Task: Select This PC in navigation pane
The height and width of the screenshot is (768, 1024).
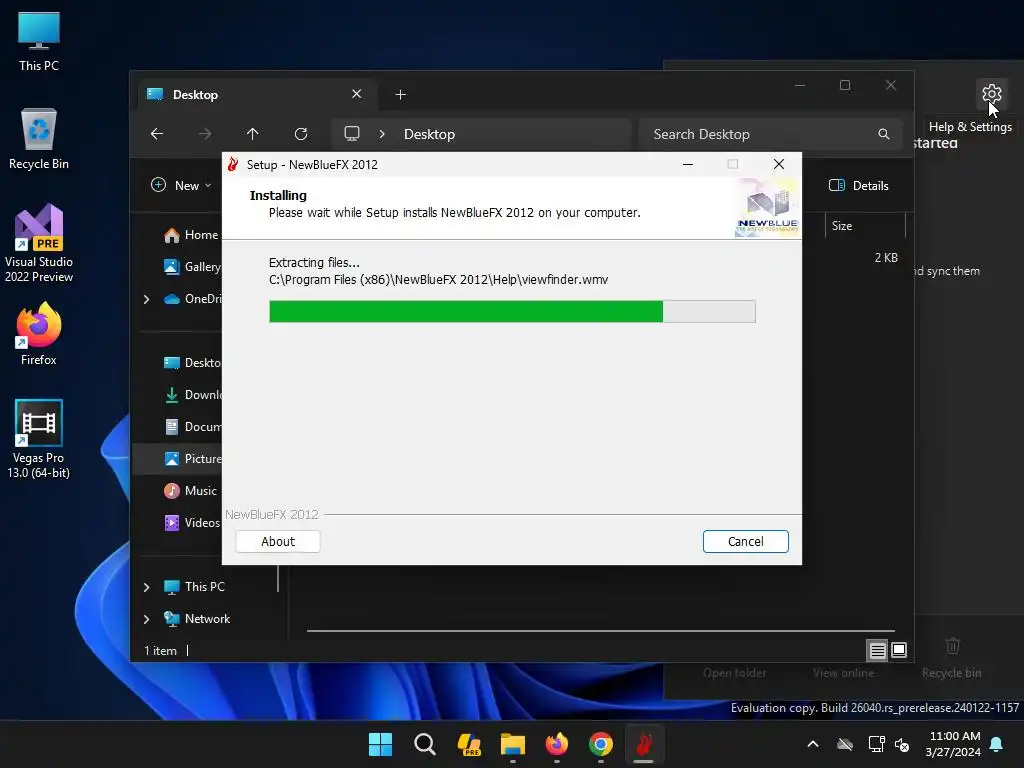Action: click(x=195, y=587)
